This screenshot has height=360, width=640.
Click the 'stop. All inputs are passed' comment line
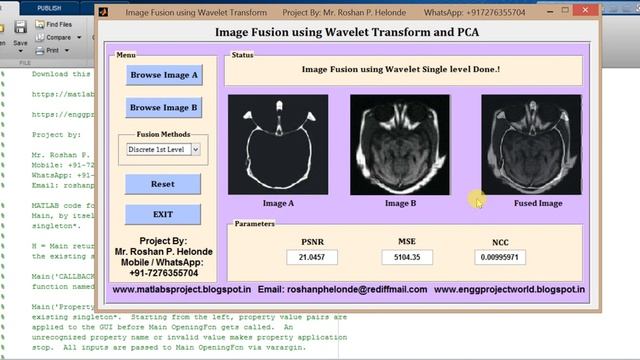(169, 348)
